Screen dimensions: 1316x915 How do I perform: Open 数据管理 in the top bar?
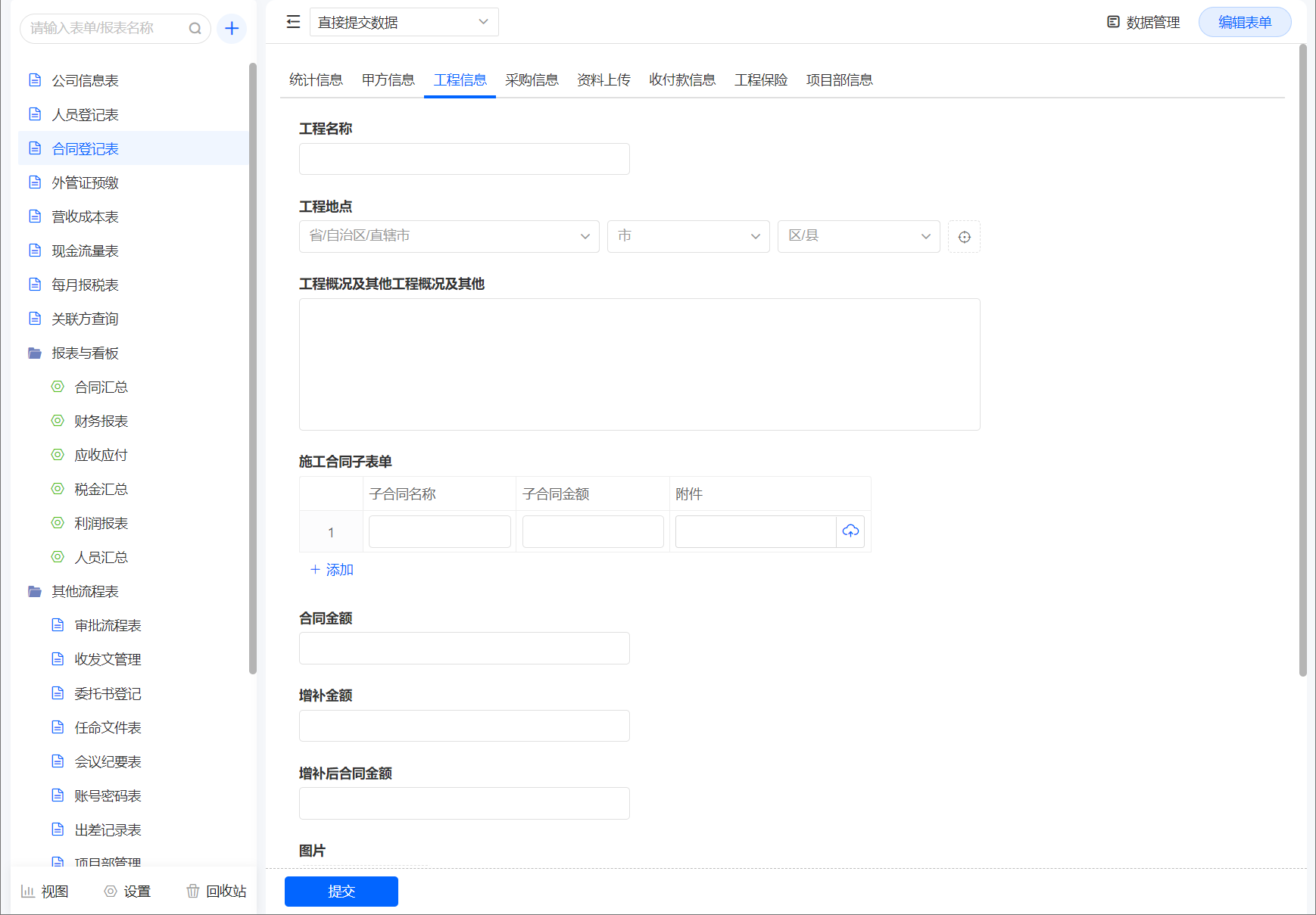coord(1143,22)
